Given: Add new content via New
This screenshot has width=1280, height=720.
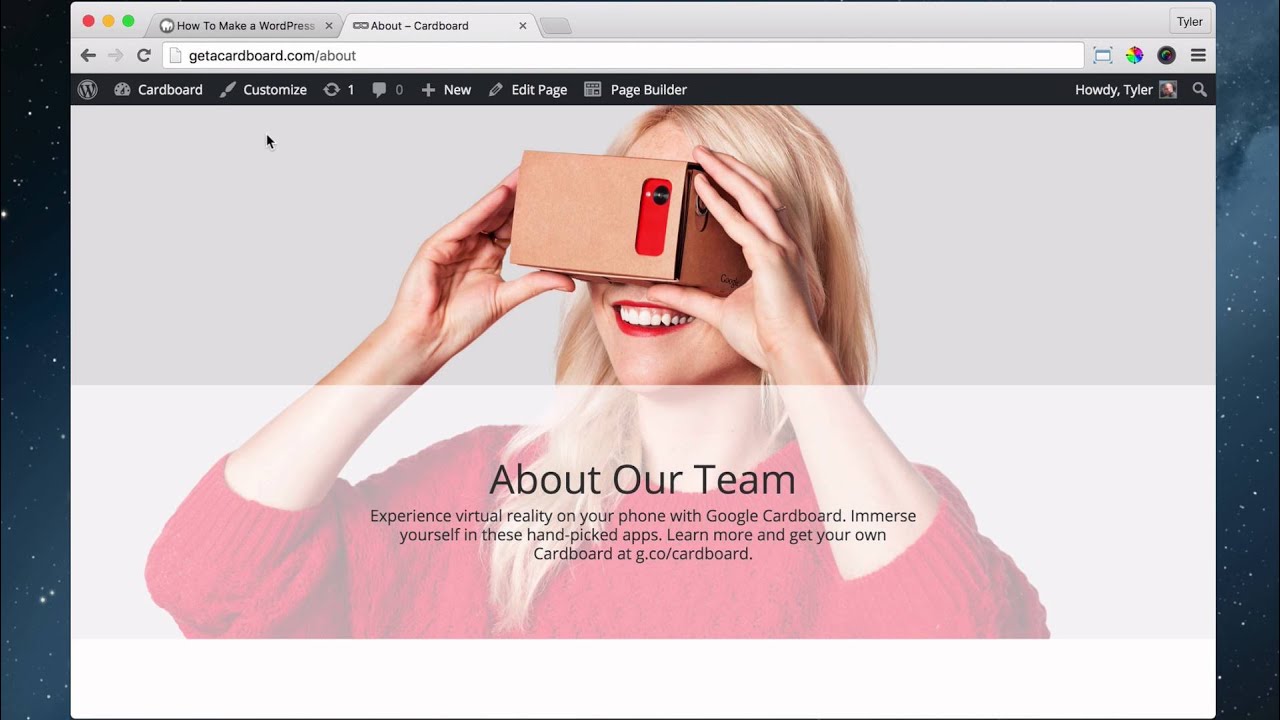Looking at the screenshot, I should (x=446, y=90).
